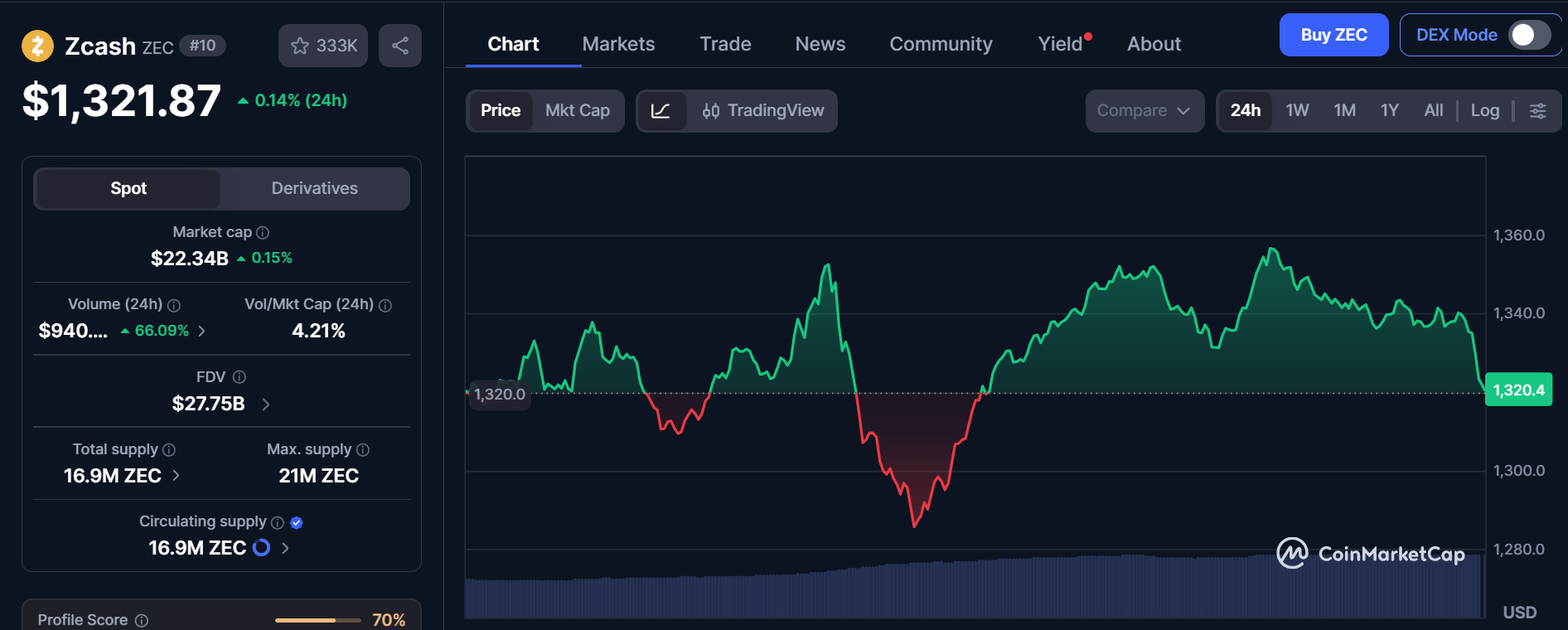Expand FDV details chevron

tap(265, 404)
